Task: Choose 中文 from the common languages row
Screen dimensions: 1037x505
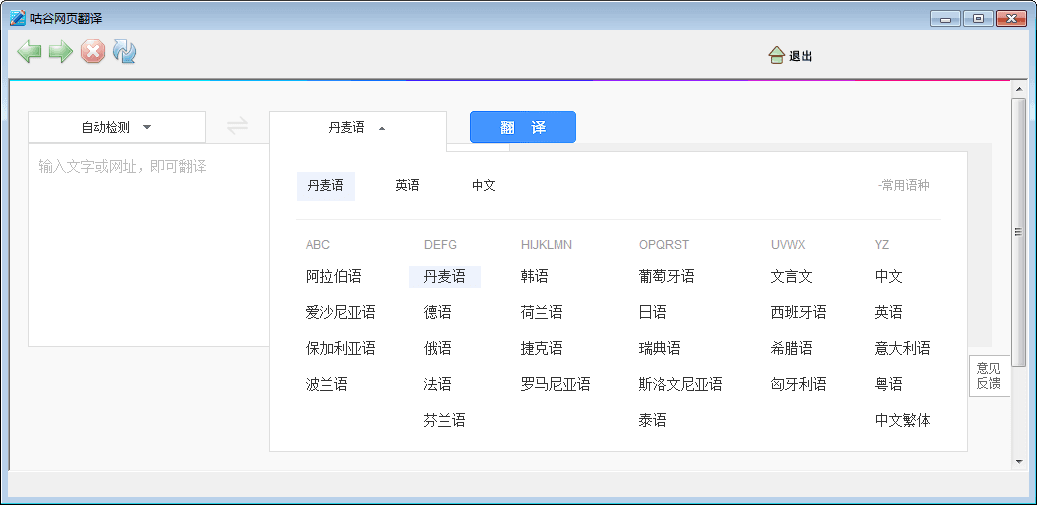Action: pyautogui.click(x=484, y=186)
